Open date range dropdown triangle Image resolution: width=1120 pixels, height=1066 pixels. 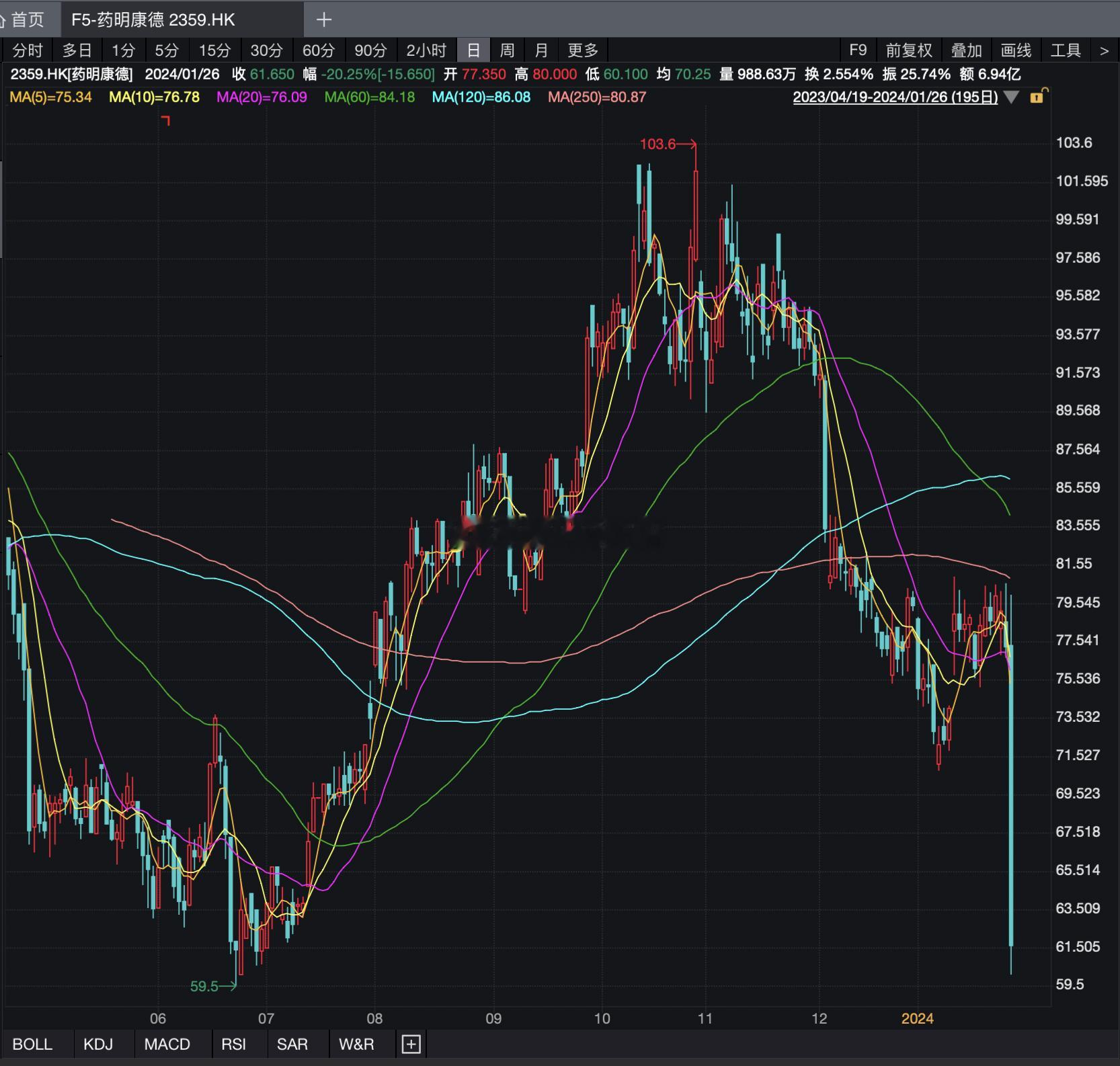[1010, 97]
